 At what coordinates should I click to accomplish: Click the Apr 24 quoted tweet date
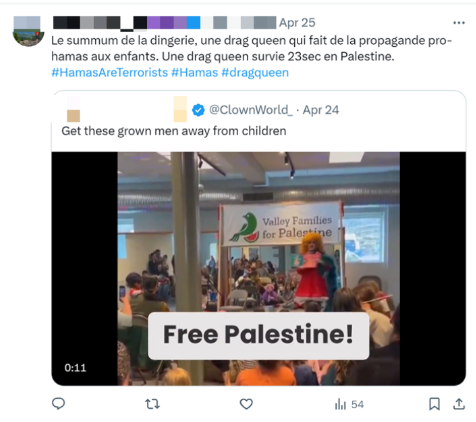tap(321, 110)
